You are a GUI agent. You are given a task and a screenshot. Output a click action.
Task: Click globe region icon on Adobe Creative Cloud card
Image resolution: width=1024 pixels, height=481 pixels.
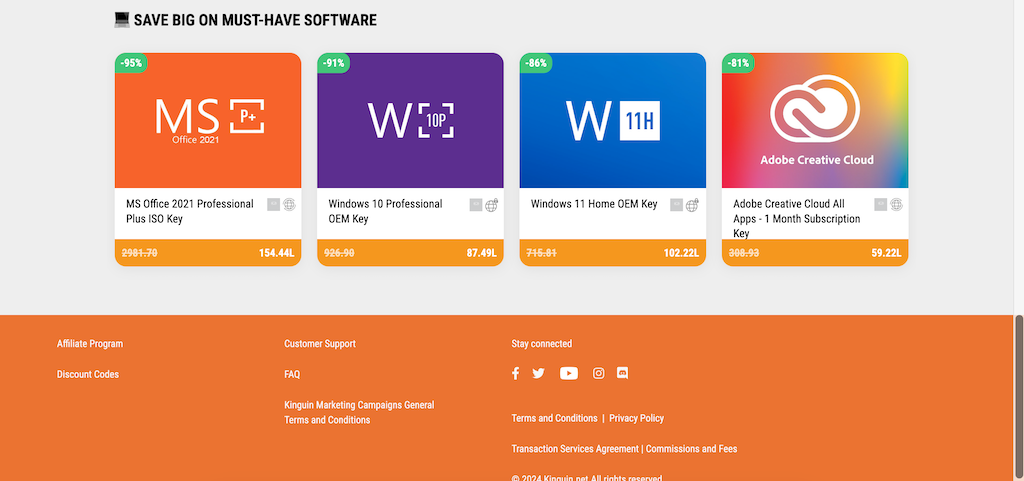tap(897, 205)
